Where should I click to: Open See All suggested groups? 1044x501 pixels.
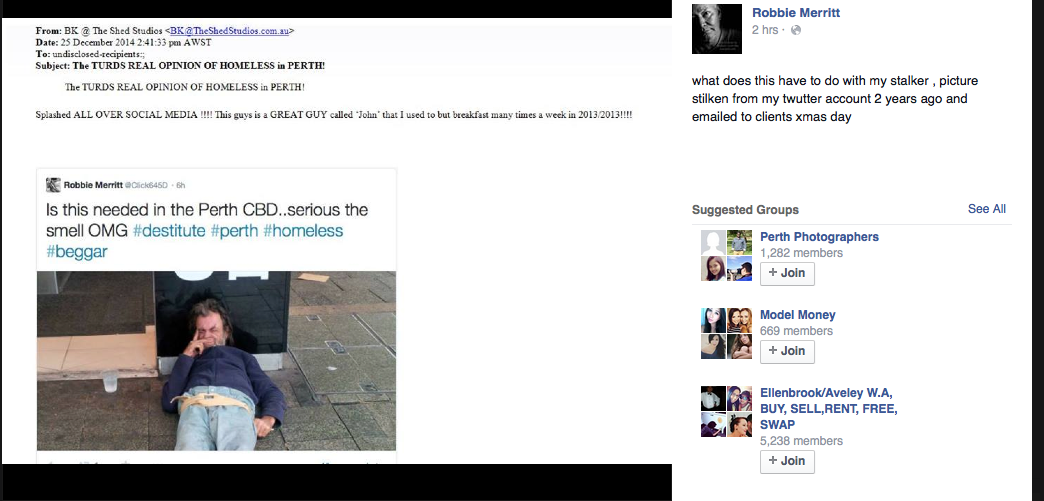click(x=987, y=209)
